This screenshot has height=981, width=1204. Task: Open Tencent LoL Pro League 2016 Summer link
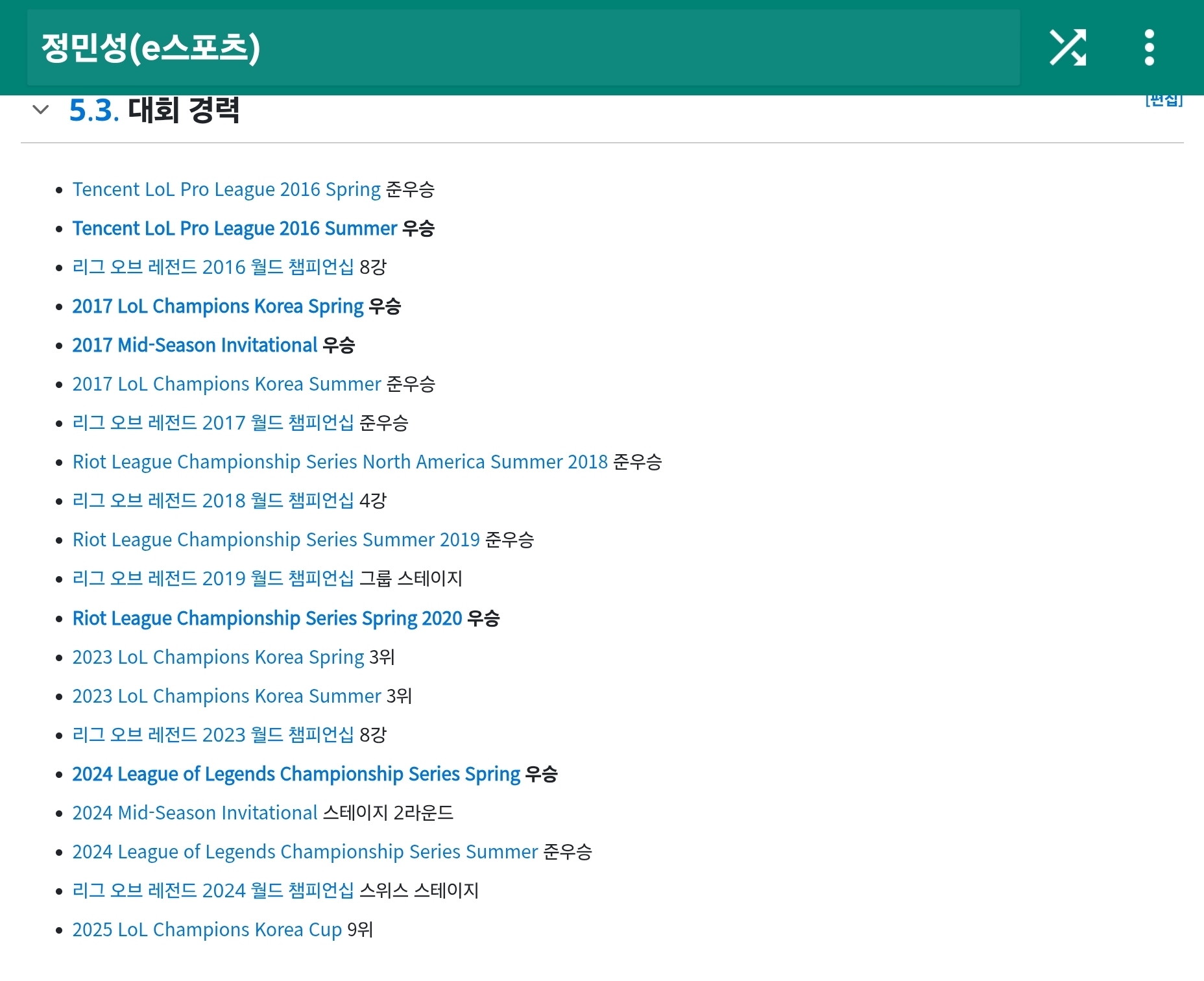pos(234,228)
